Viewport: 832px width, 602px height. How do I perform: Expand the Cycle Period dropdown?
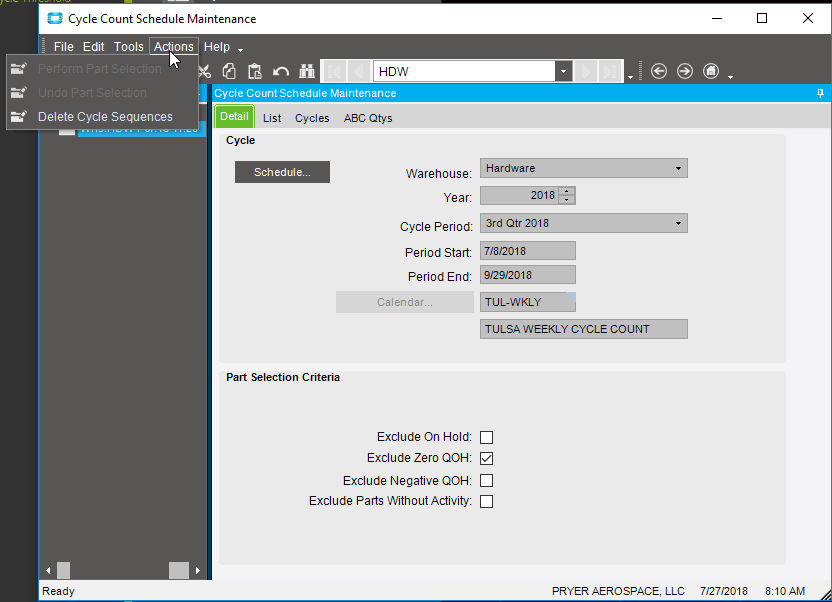coord(679,223)
